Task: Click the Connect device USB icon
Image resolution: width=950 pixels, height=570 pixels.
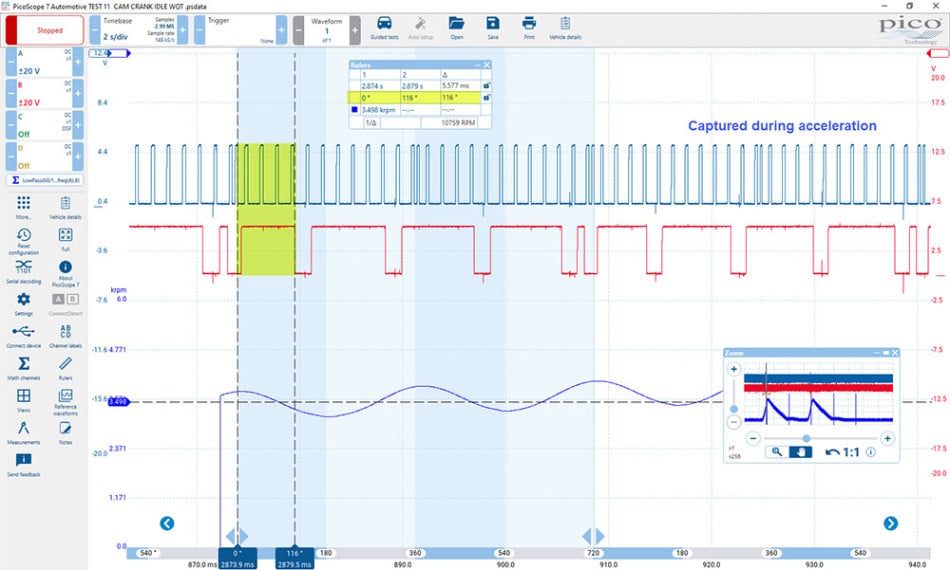Action: (24, 336)
